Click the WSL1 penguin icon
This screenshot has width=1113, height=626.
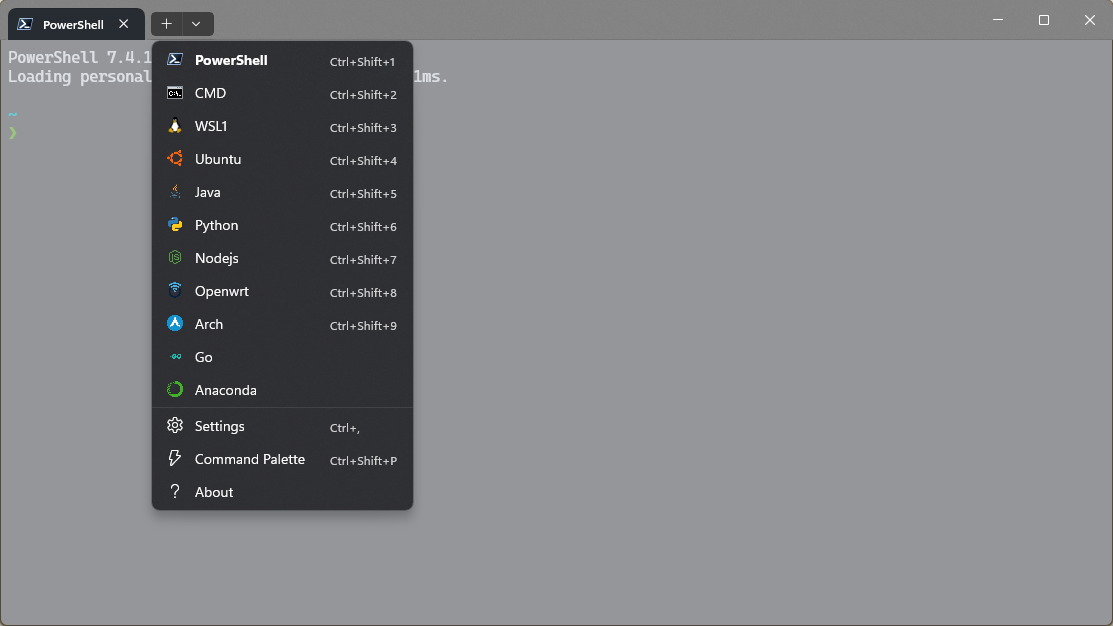(175, 126)
